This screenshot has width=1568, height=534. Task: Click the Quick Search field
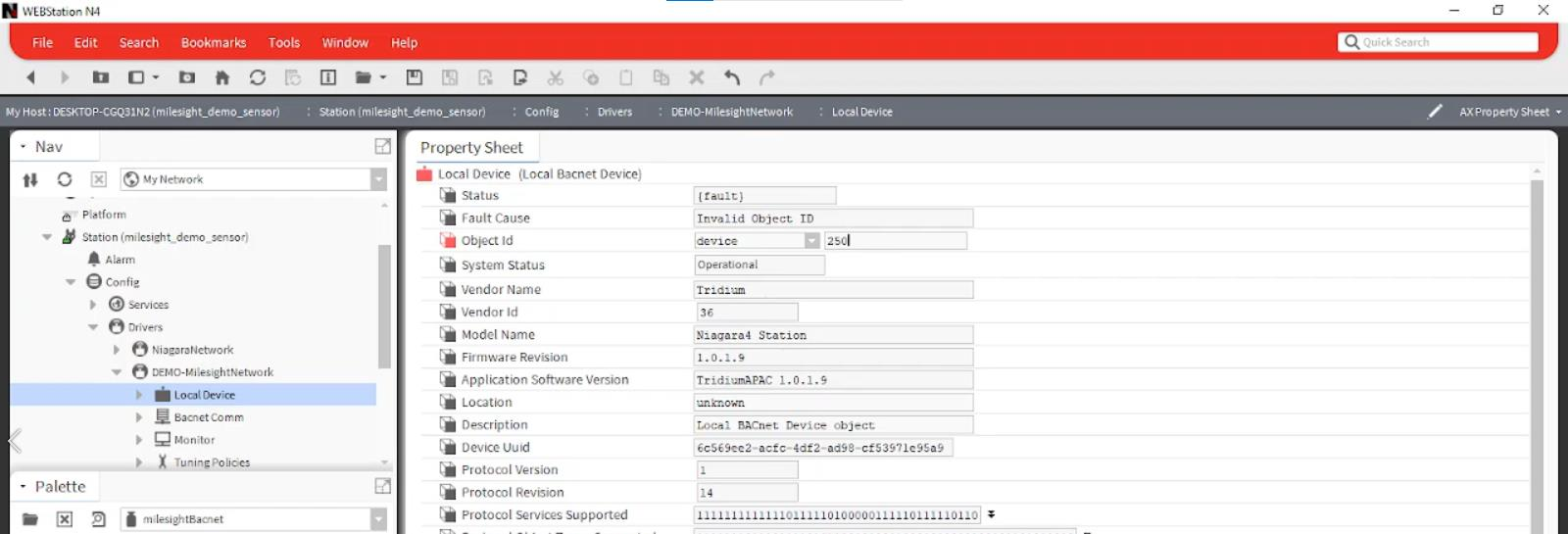click(x=1438, y=42)
